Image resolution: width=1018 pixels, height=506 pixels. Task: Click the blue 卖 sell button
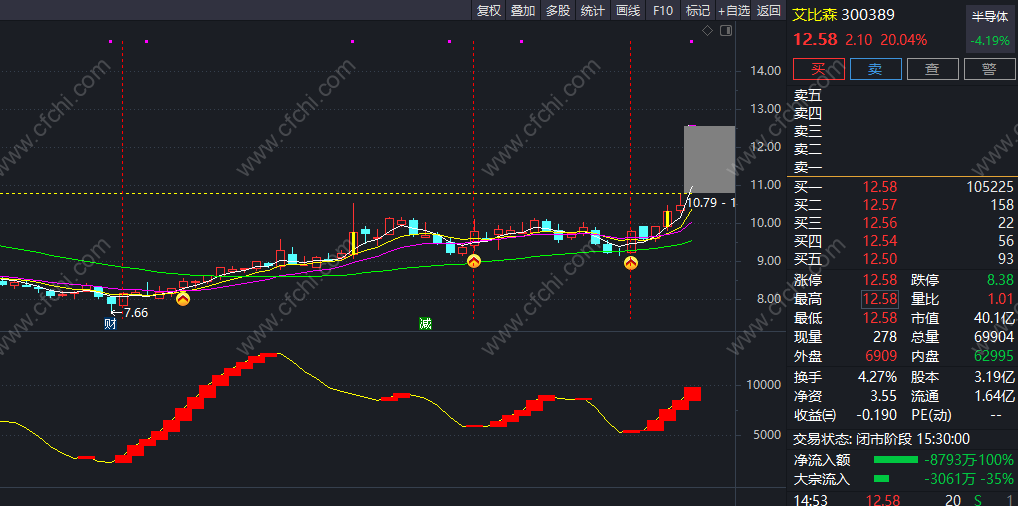[x=876, y=69]
